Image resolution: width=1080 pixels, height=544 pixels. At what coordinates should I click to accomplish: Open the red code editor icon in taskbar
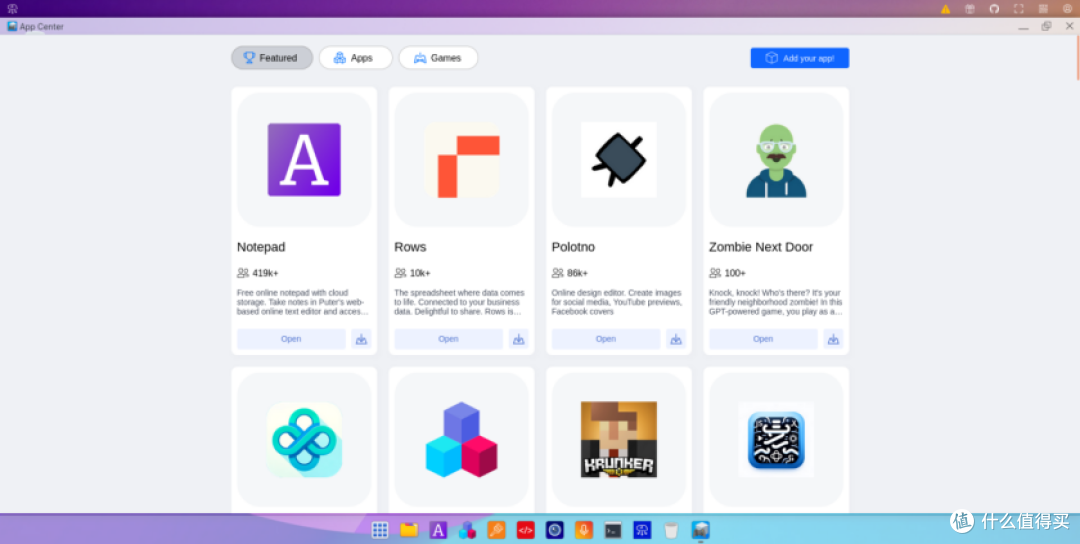pos(526,530)
